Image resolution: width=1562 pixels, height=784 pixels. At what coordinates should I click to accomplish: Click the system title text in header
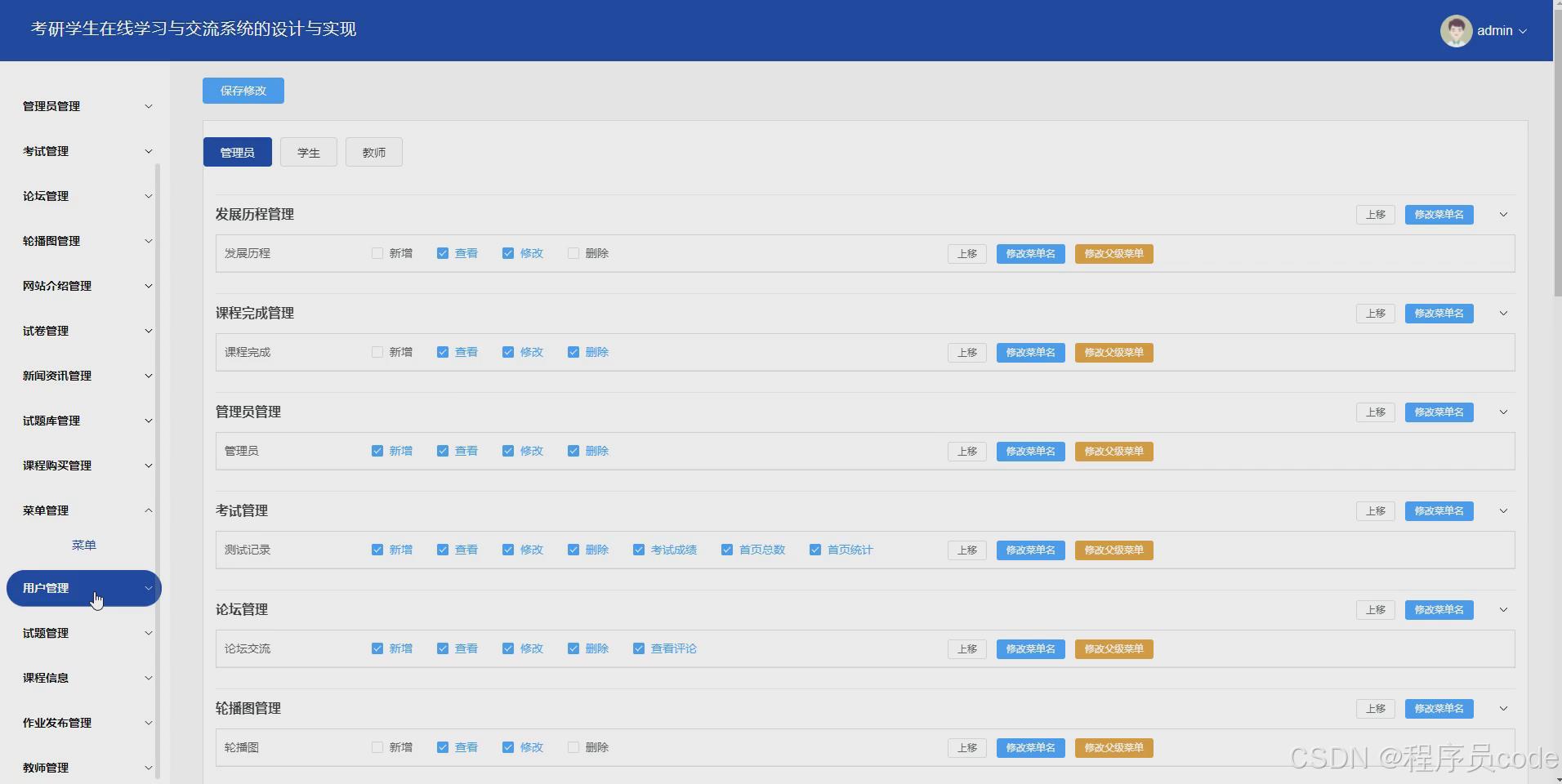coord(194,29)
